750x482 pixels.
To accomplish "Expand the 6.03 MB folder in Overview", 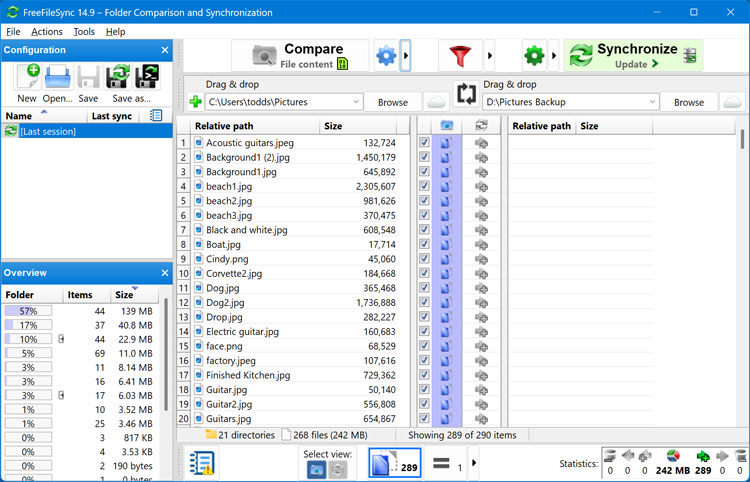I will point(61,395).
